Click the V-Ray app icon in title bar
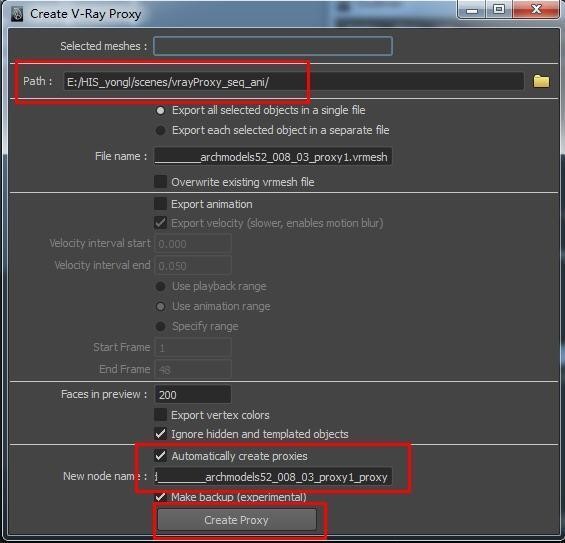Image resolution: width=565 pixels, height=543 pixels. coord(17,14)
